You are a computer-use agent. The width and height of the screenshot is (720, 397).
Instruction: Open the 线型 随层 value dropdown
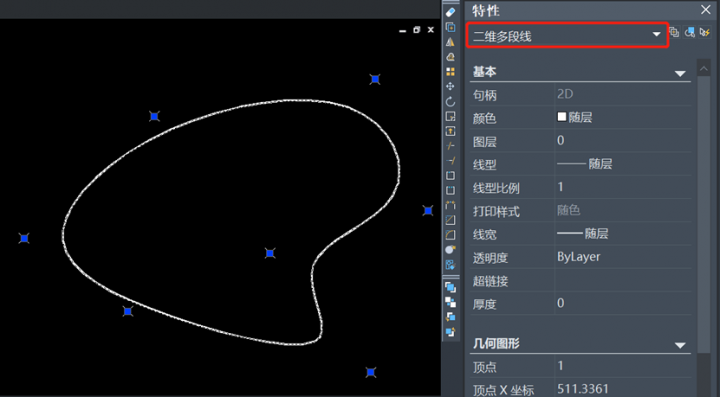tap(623, 164)
